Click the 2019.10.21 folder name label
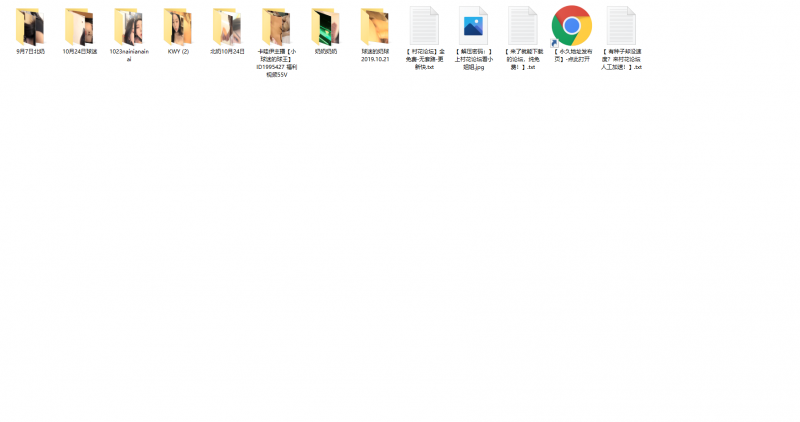Viewport: 800px width, 422px height. click(375, 55)
